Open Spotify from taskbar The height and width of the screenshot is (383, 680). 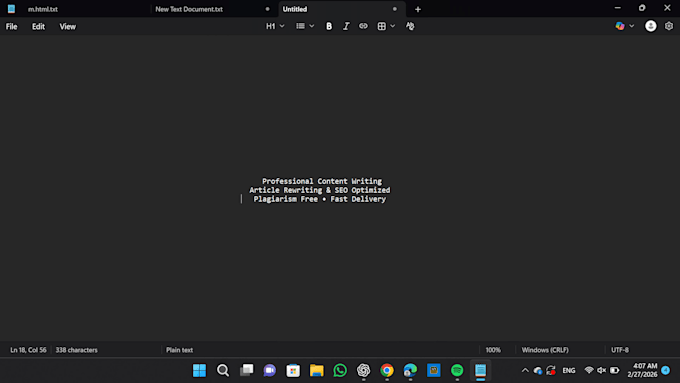[x=457, y=370]
